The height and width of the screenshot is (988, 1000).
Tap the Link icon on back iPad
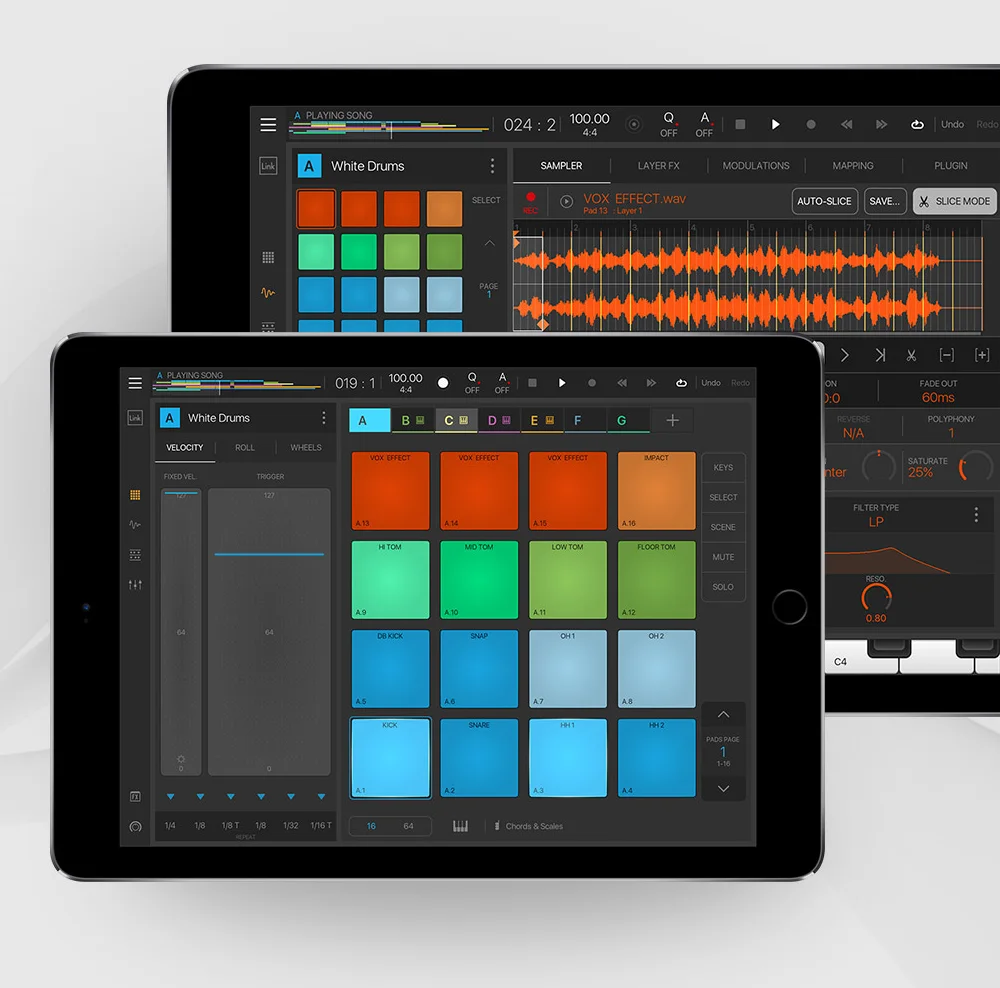[268, 166]
